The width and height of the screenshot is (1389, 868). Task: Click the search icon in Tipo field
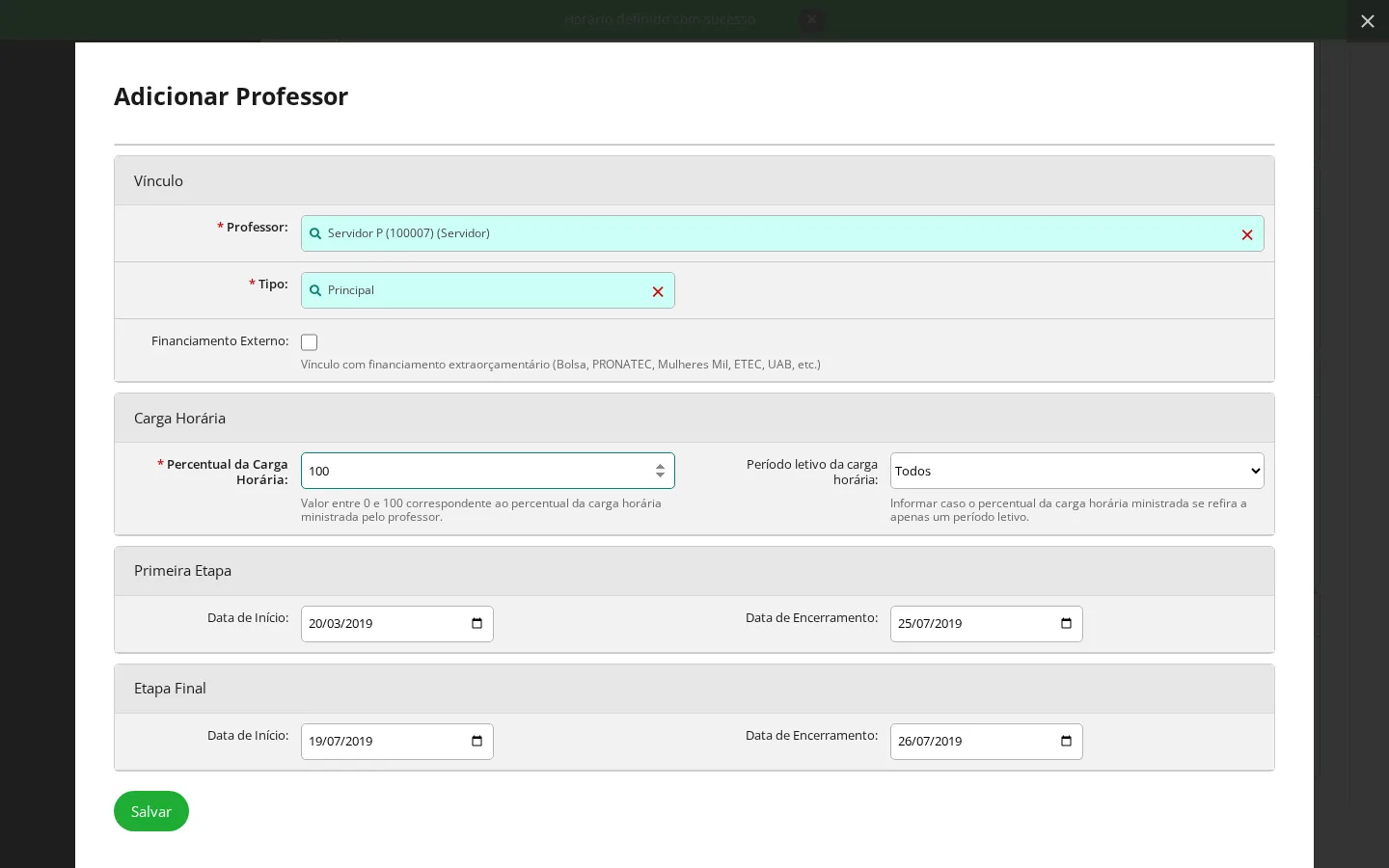coord(315,290)
